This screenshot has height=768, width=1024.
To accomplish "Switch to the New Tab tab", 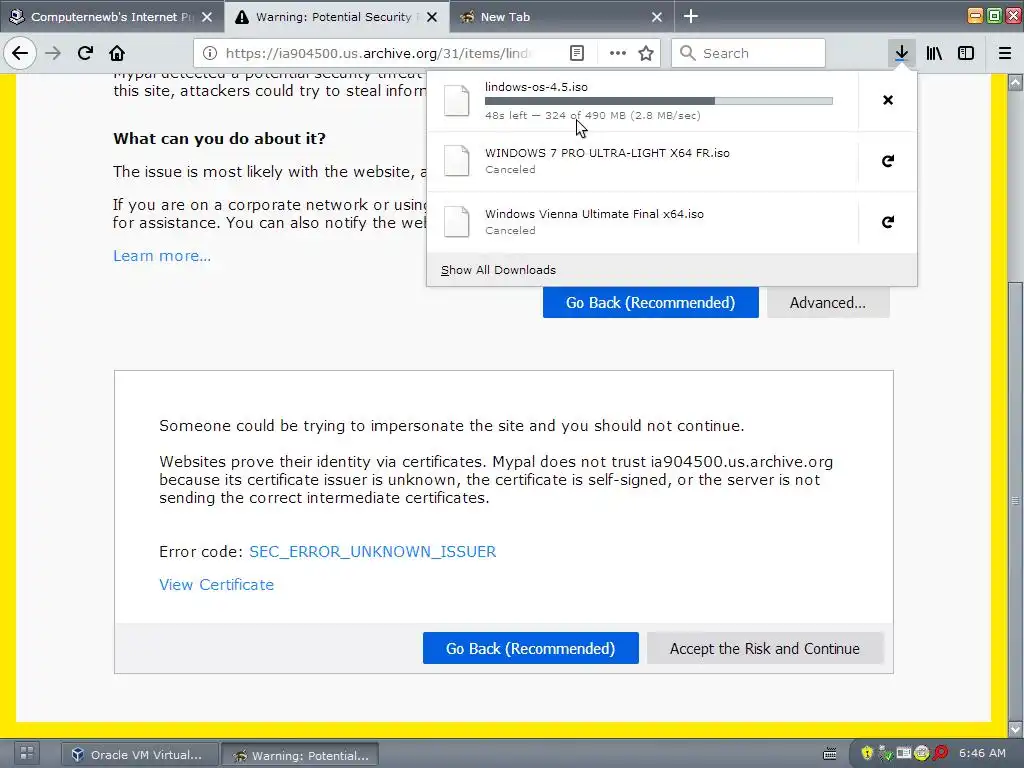I will tap(562, 17).
